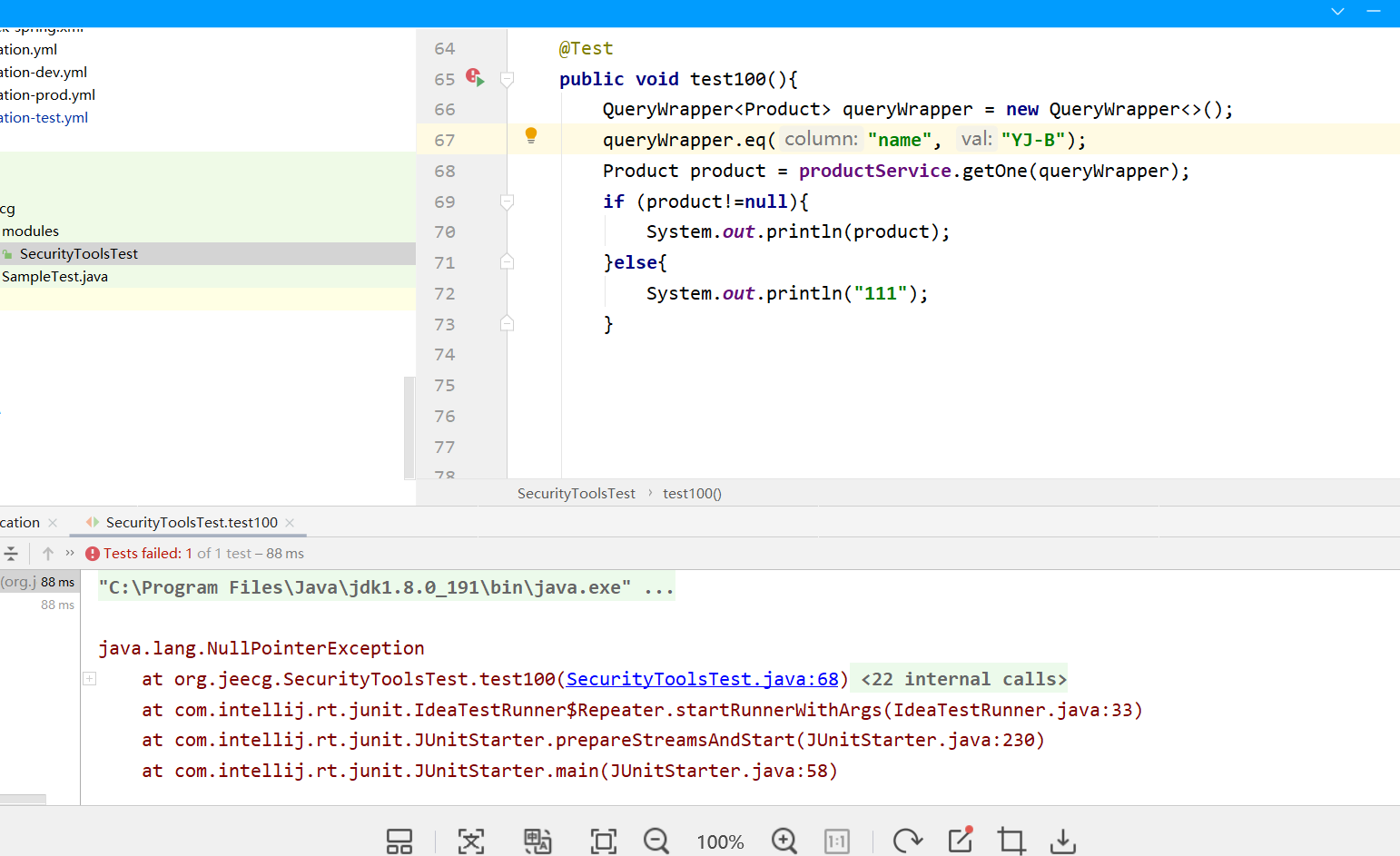
Task: Click the collapse all icon in the test toolbar
Action: pyautogui.click(x=11, y=553)
